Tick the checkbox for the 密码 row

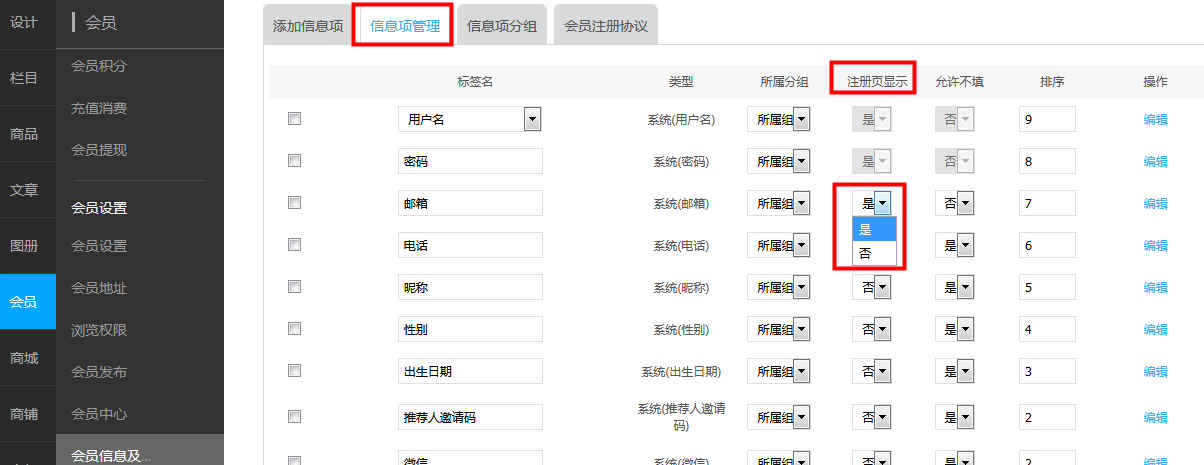point(294,160)
